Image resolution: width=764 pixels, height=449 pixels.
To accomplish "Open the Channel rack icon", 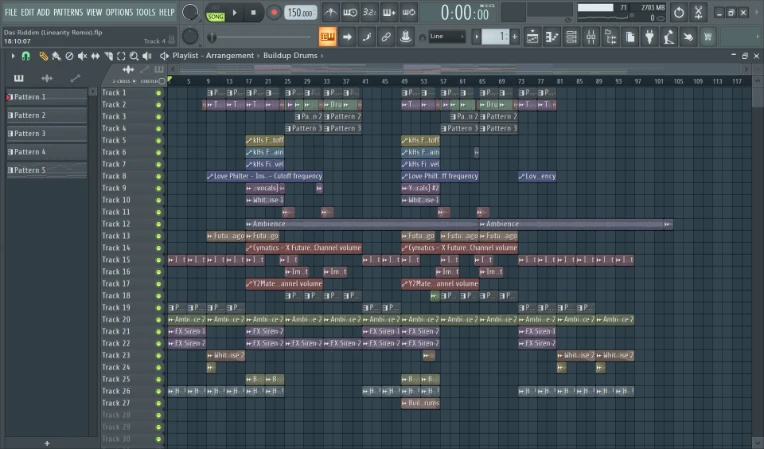I will (x=572, y=37).
